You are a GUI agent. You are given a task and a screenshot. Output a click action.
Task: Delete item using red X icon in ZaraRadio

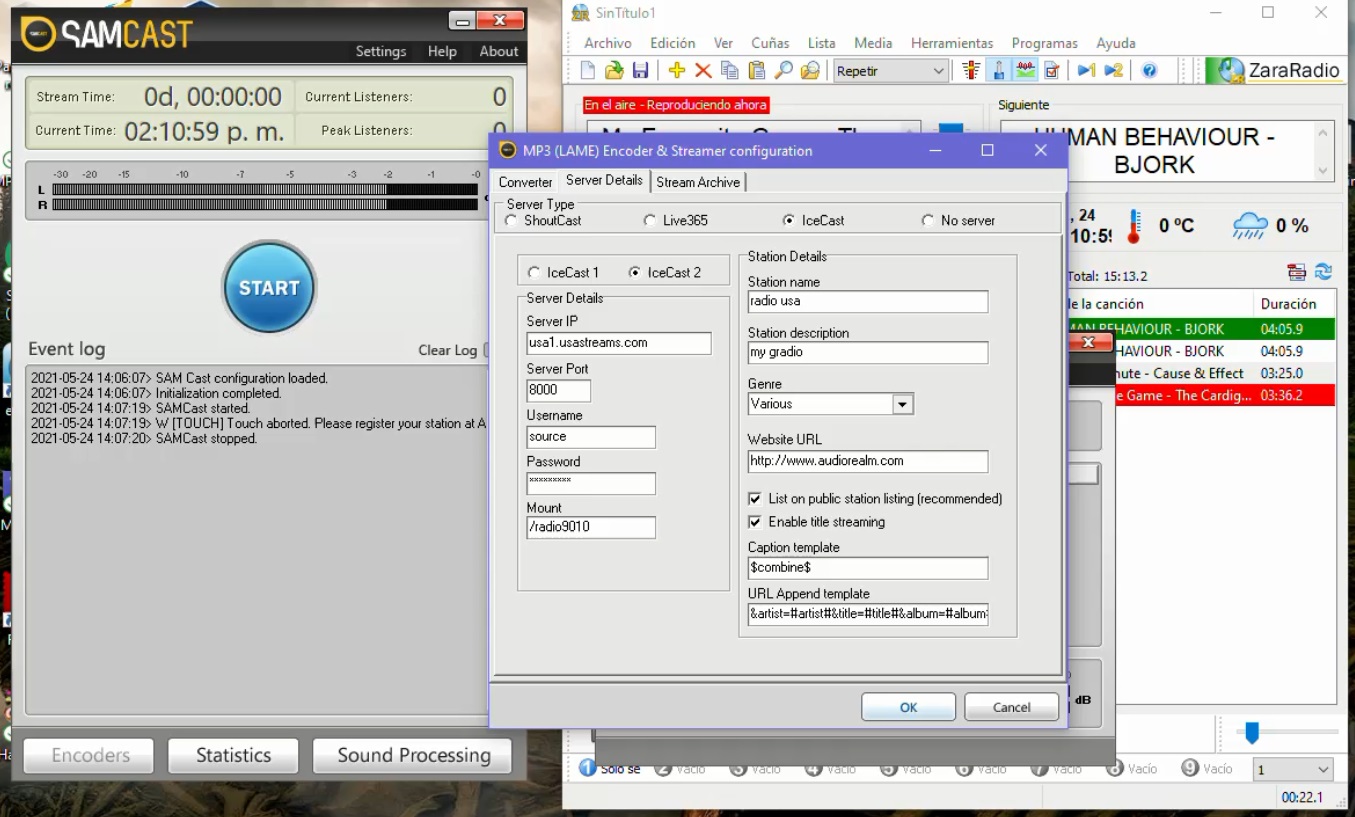pos(703,70)
